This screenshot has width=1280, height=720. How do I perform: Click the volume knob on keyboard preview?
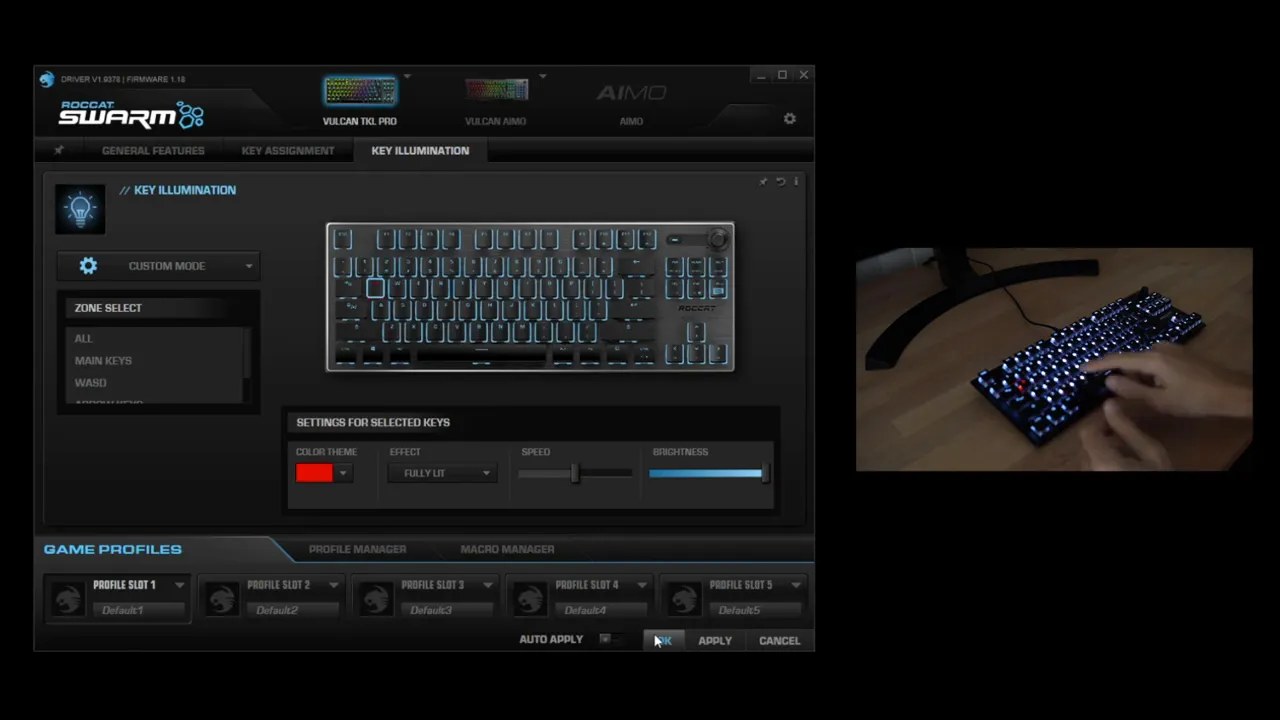717,238
